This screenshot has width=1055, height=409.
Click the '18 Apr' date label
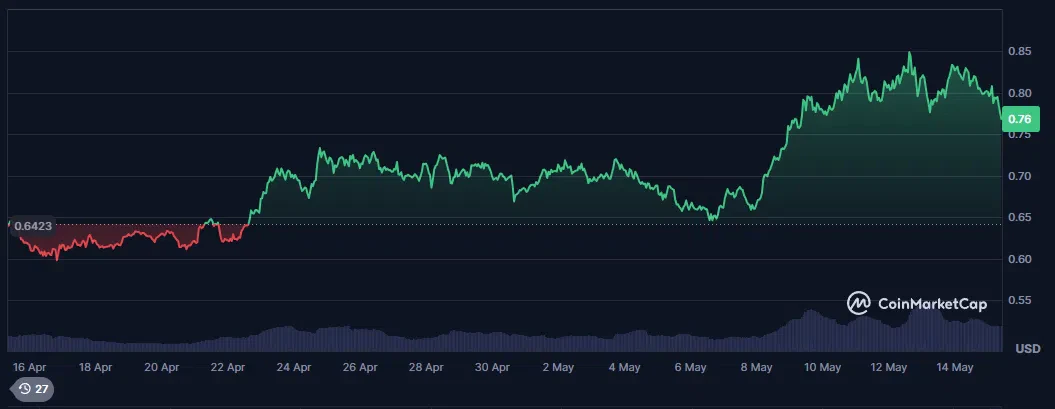pyautogui.click(x=95, y=367)
